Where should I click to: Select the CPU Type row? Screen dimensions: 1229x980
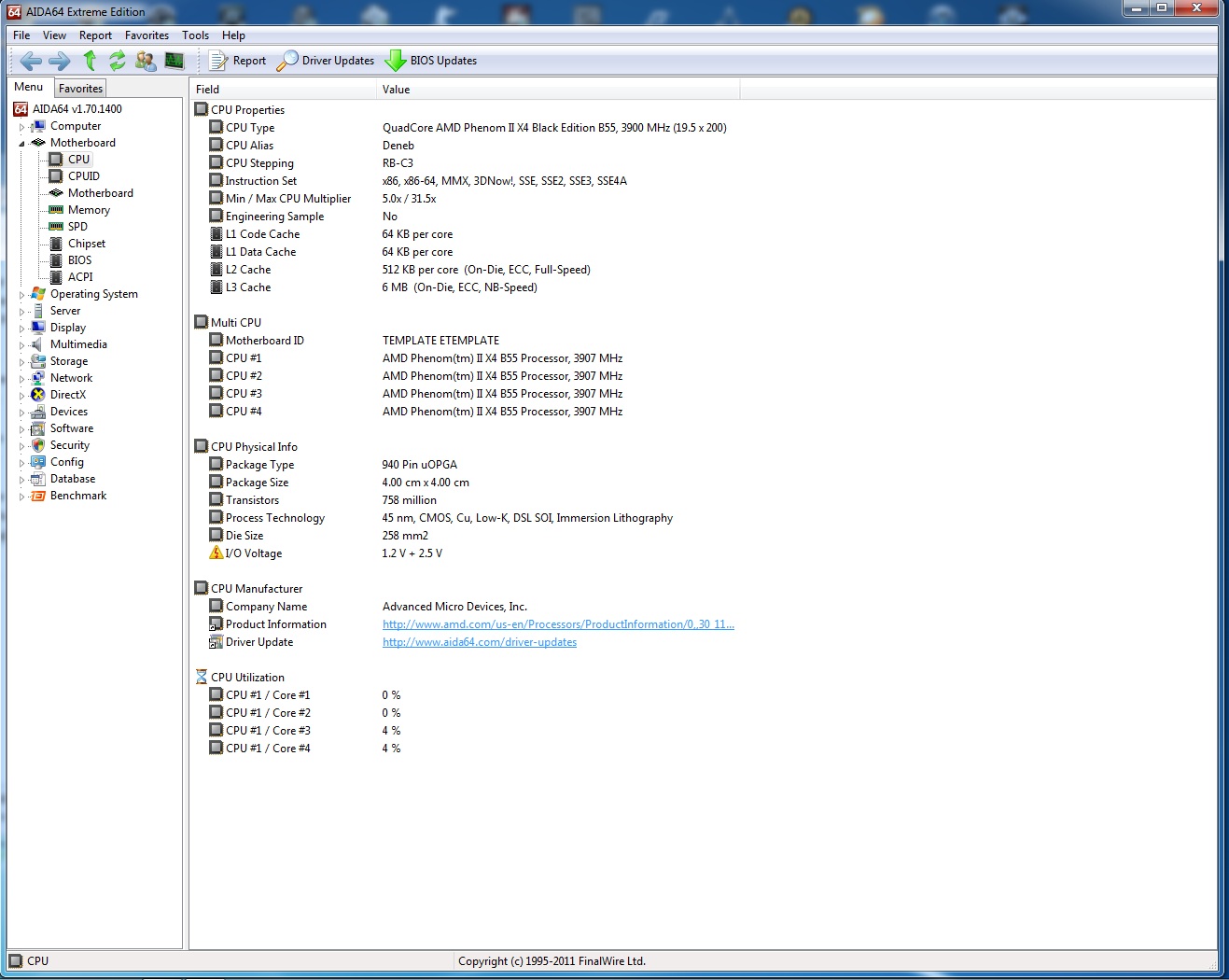pyautogui.click(x=467, y=128)
